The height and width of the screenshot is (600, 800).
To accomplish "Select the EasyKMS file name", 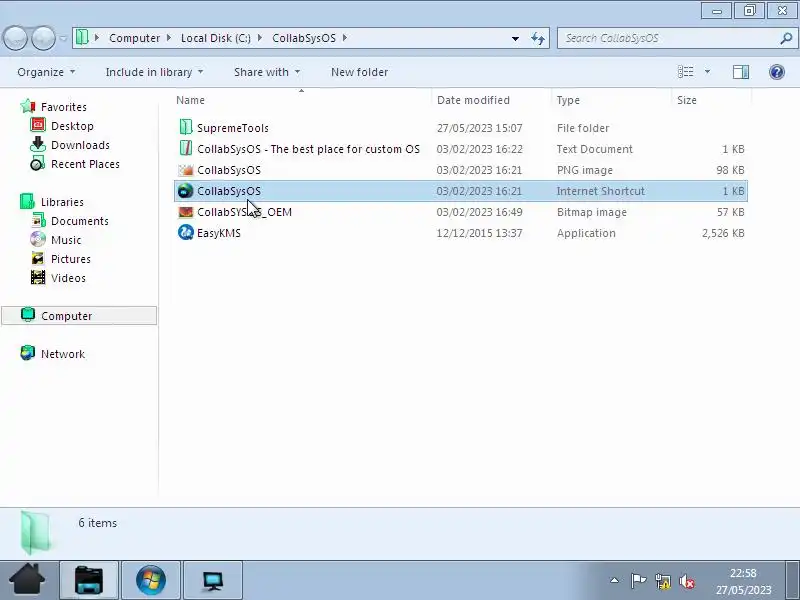I will pyautogui.click(x=219, y=233).
